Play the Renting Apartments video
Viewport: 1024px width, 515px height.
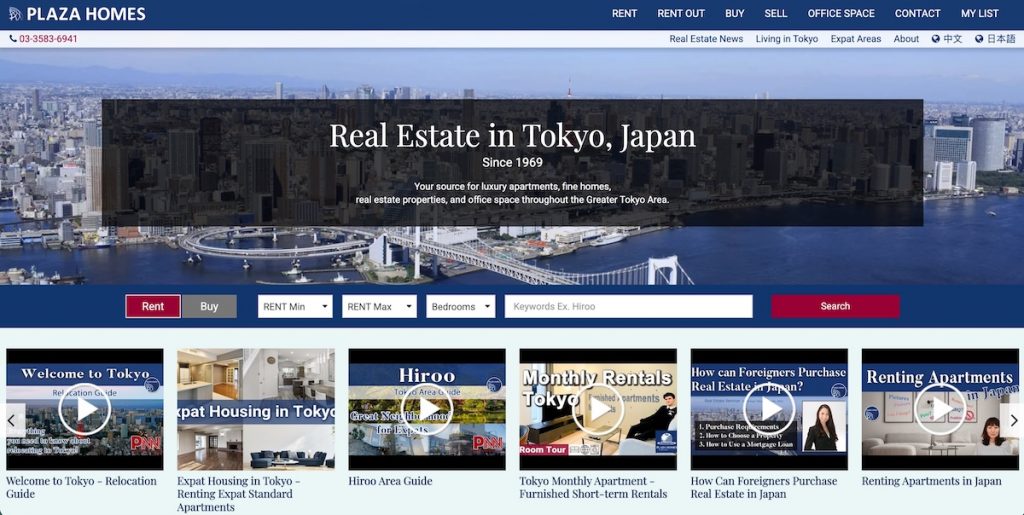coord(940,409)
